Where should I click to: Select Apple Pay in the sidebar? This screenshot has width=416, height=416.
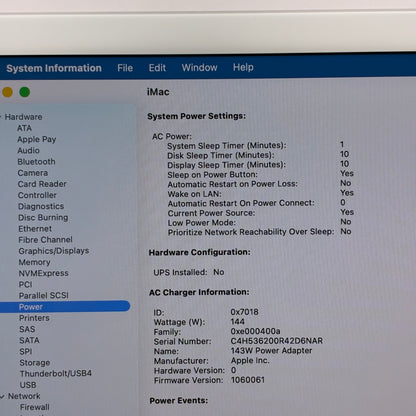click(37, 139)
